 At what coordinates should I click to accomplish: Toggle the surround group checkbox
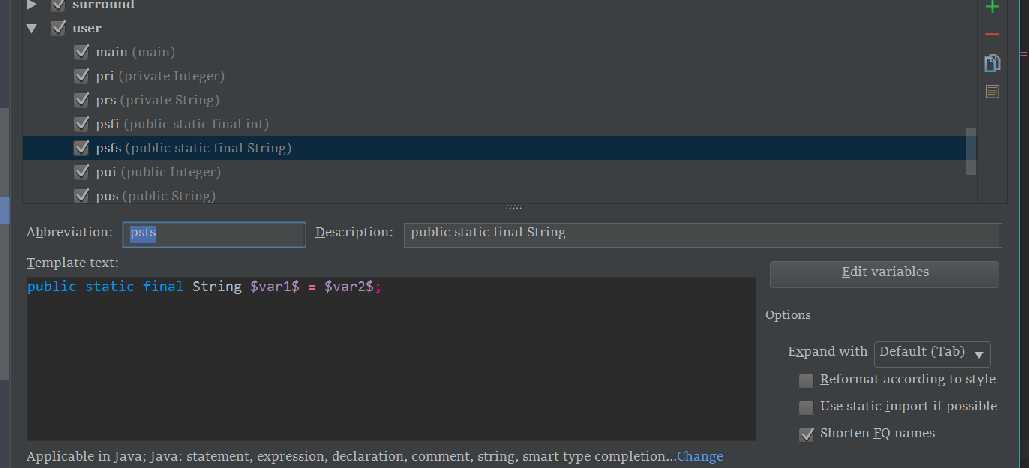click(58, 5)
